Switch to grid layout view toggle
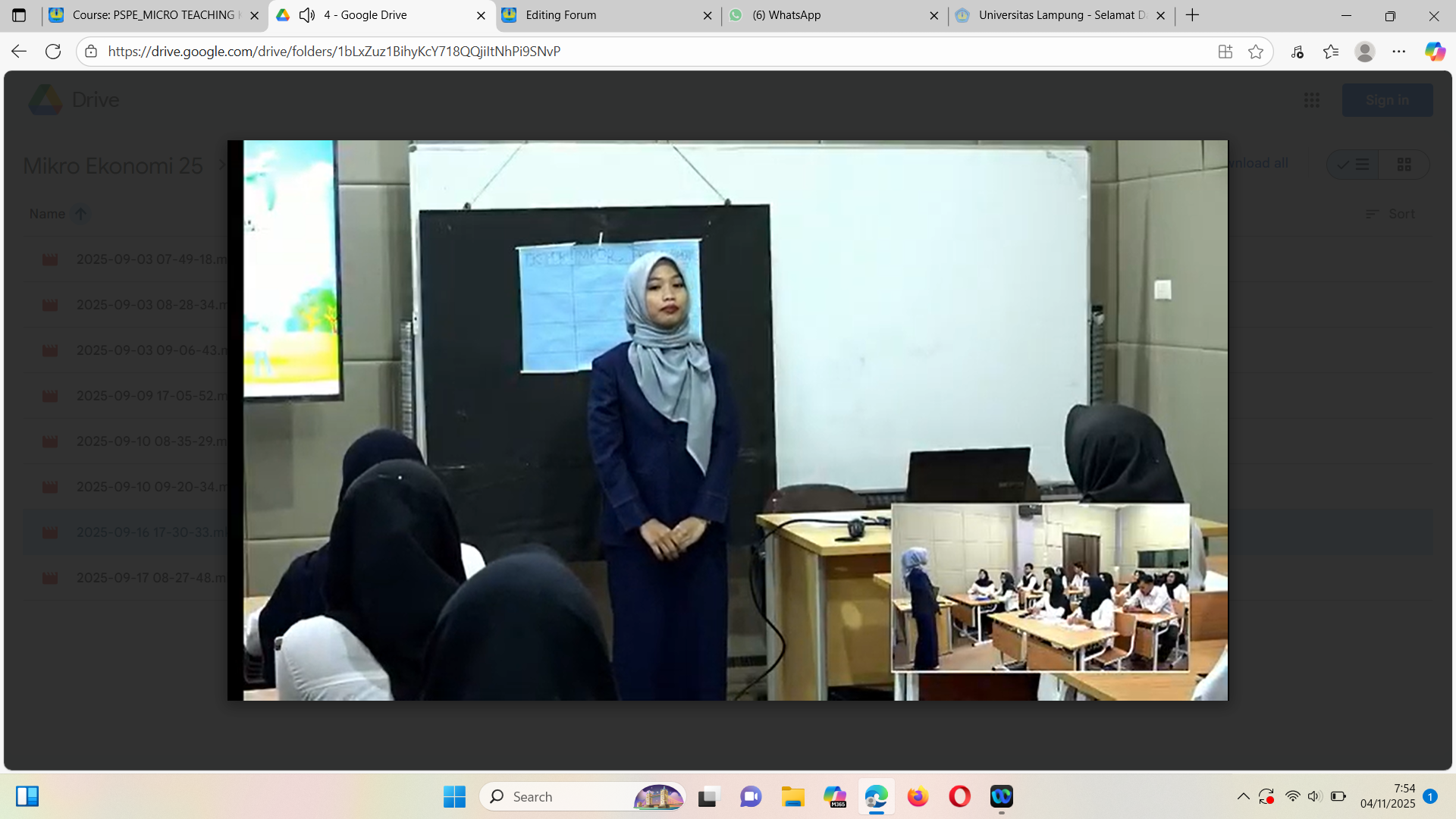 tap(1404, 165)
